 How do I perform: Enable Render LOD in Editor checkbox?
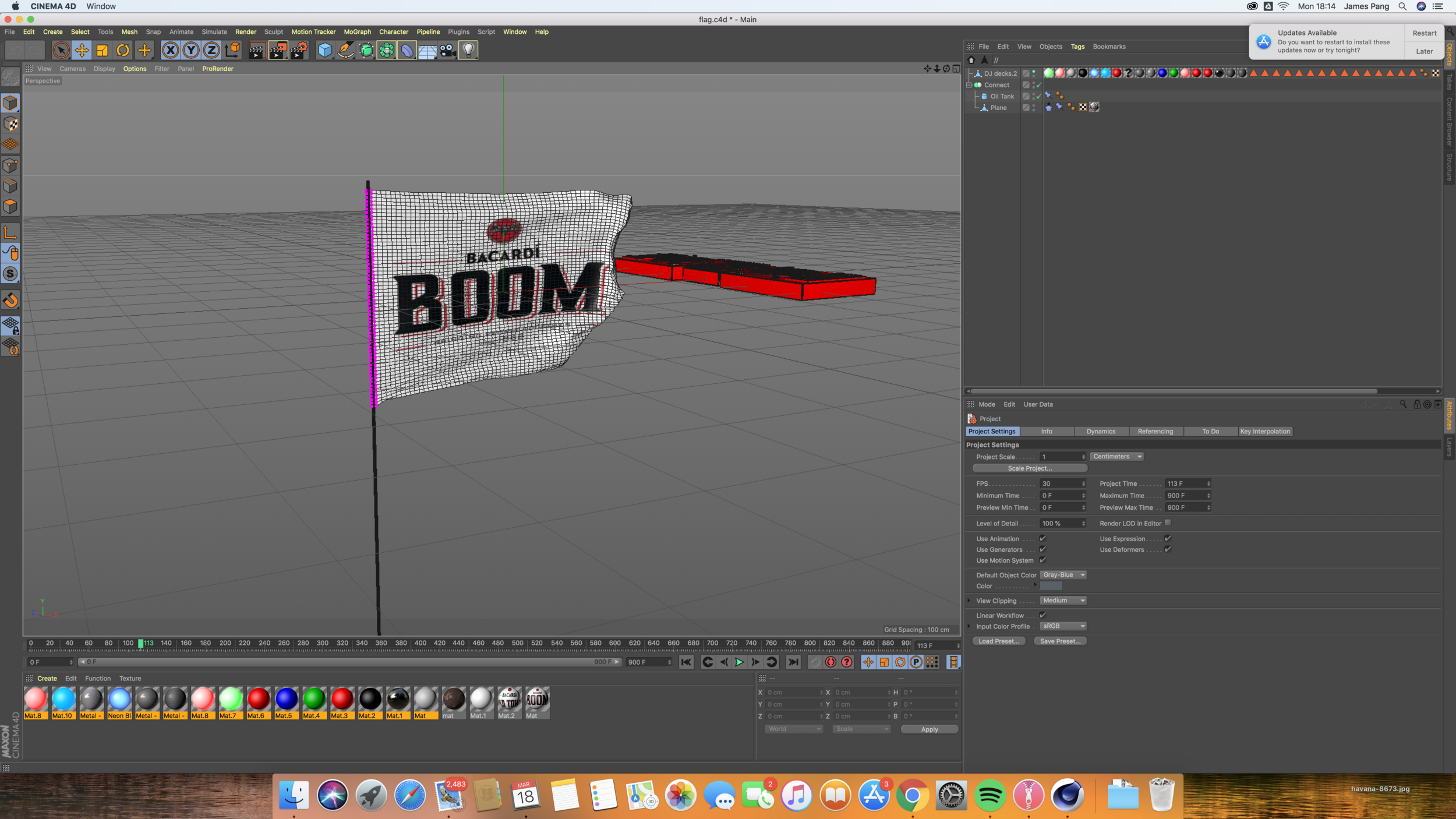click(x=1168, y=523)
